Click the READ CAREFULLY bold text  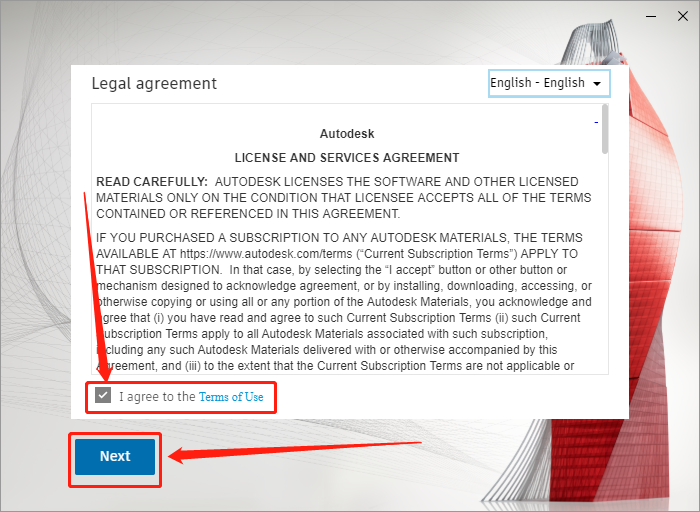click(x=152, y=182)
